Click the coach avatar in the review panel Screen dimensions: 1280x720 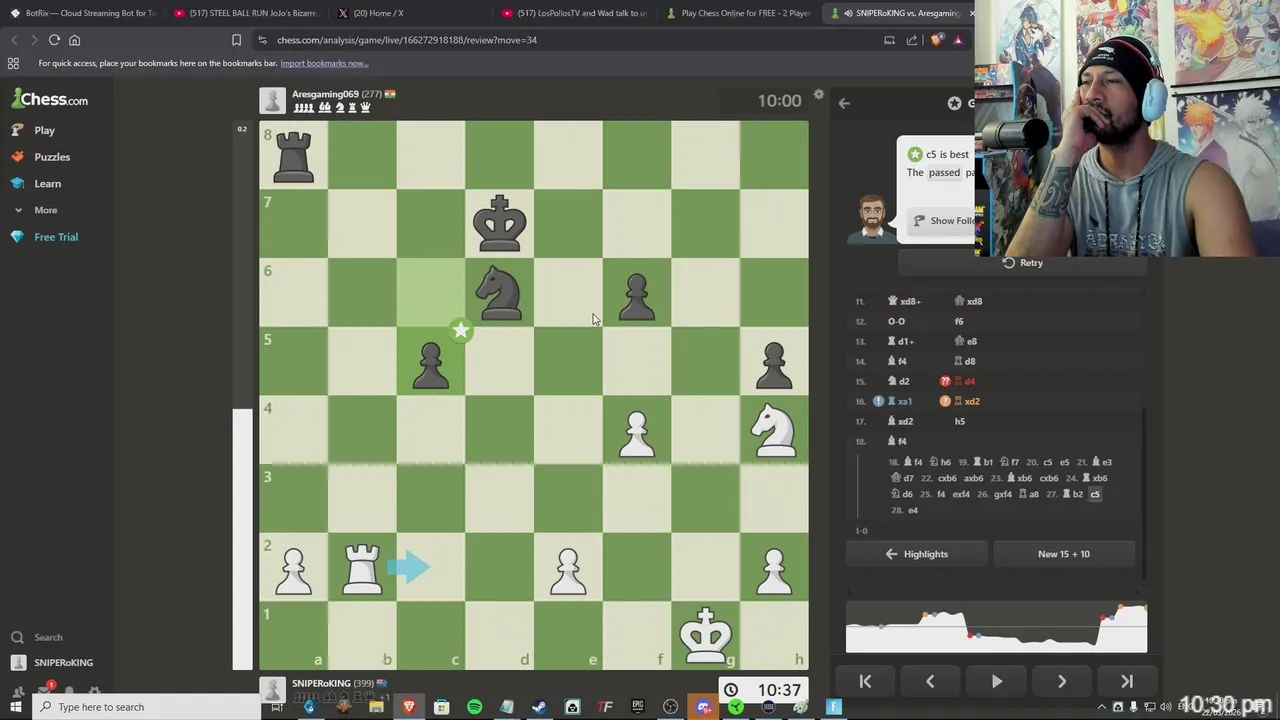871,219
